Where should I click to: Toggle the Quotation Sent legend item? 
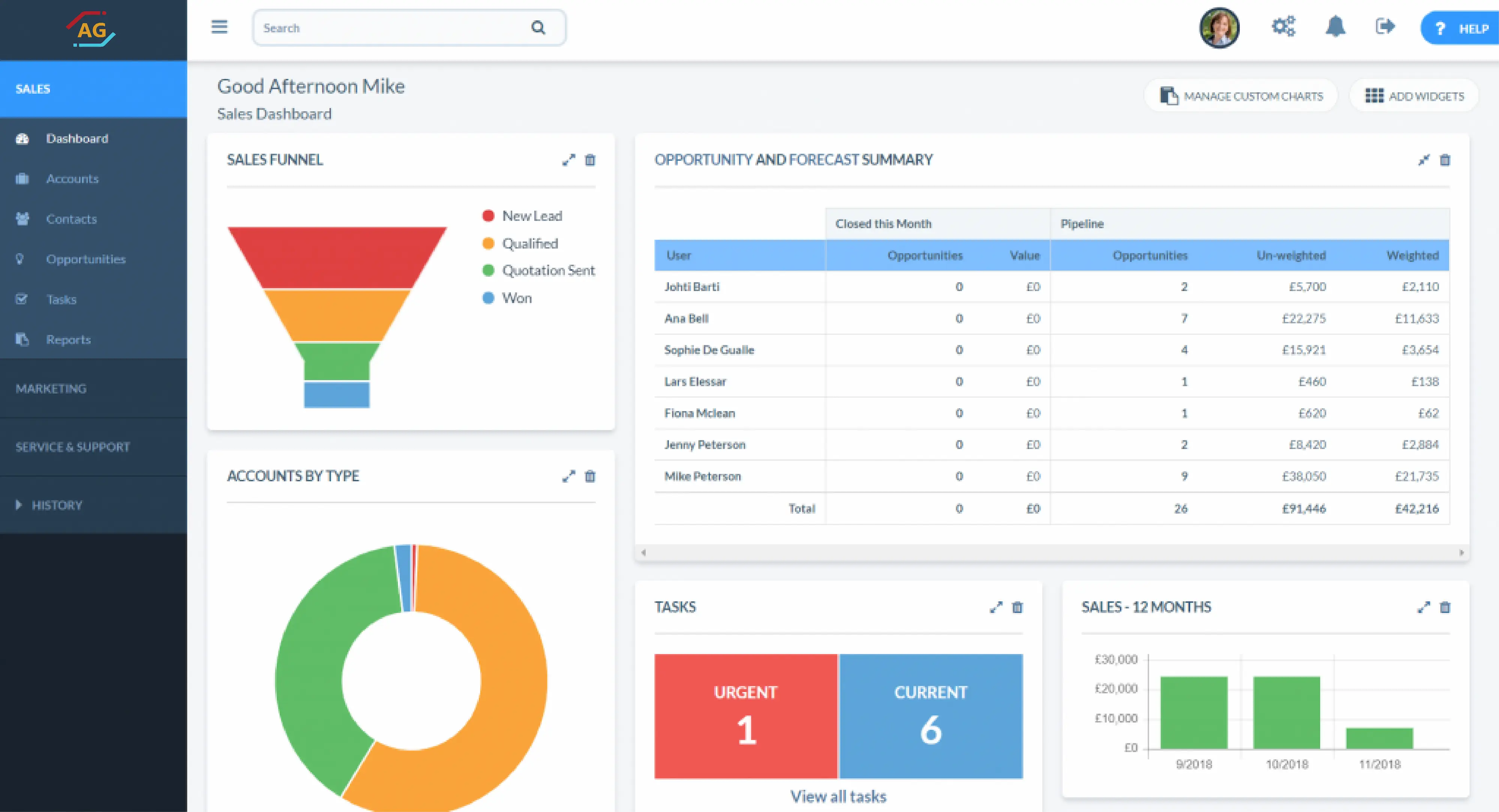point(538,270)
